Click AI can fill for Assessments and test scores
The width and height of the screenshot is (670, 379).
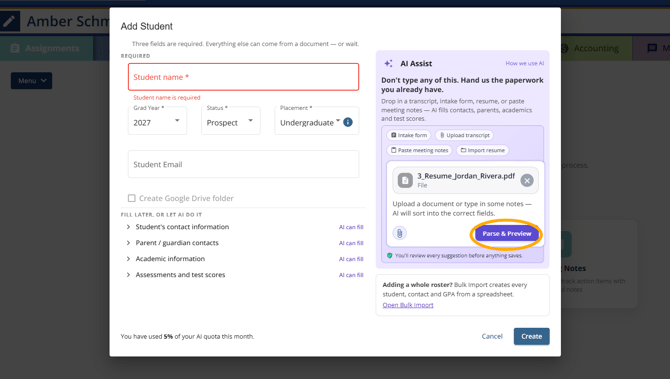click(x=351, y=275)
